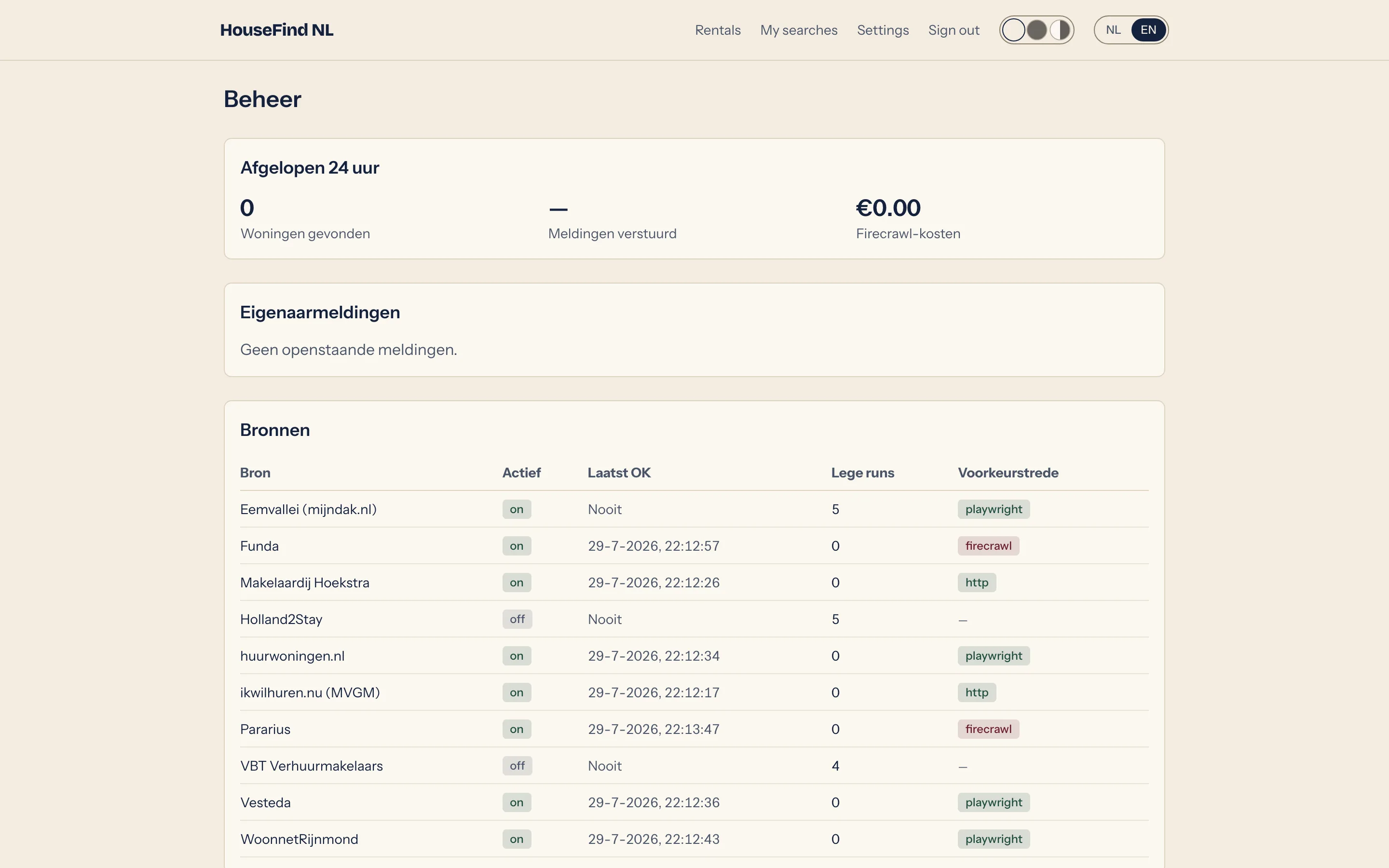This screenshot has width=1389, height=868.
Task: Toggle the Pararius on badge
Action: (517, 729)
